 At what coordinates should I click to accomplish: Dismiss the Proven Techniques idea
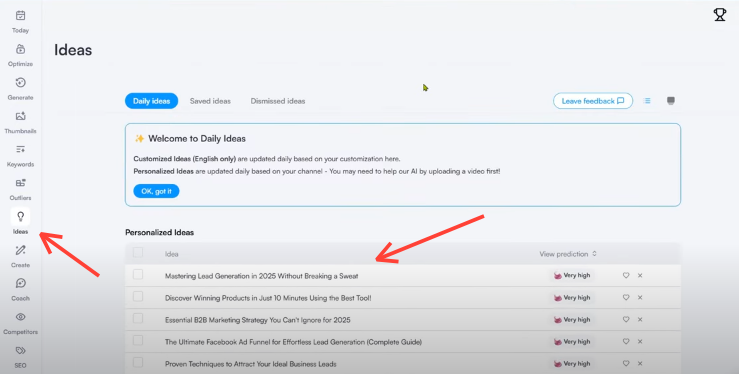click(640, 364)
